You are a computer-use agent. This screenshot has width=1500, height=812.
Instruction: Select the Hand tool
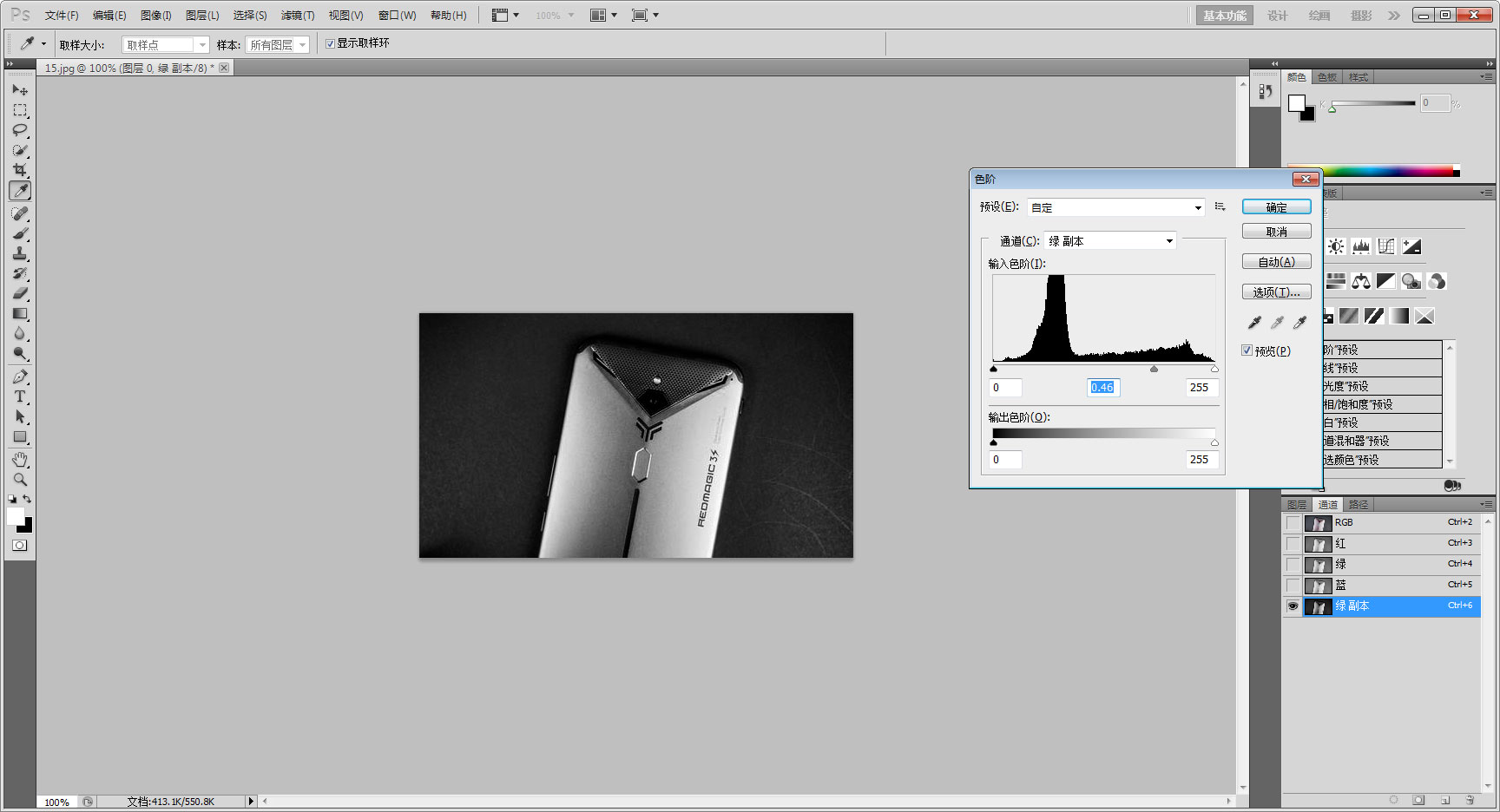tap(20, 459)
